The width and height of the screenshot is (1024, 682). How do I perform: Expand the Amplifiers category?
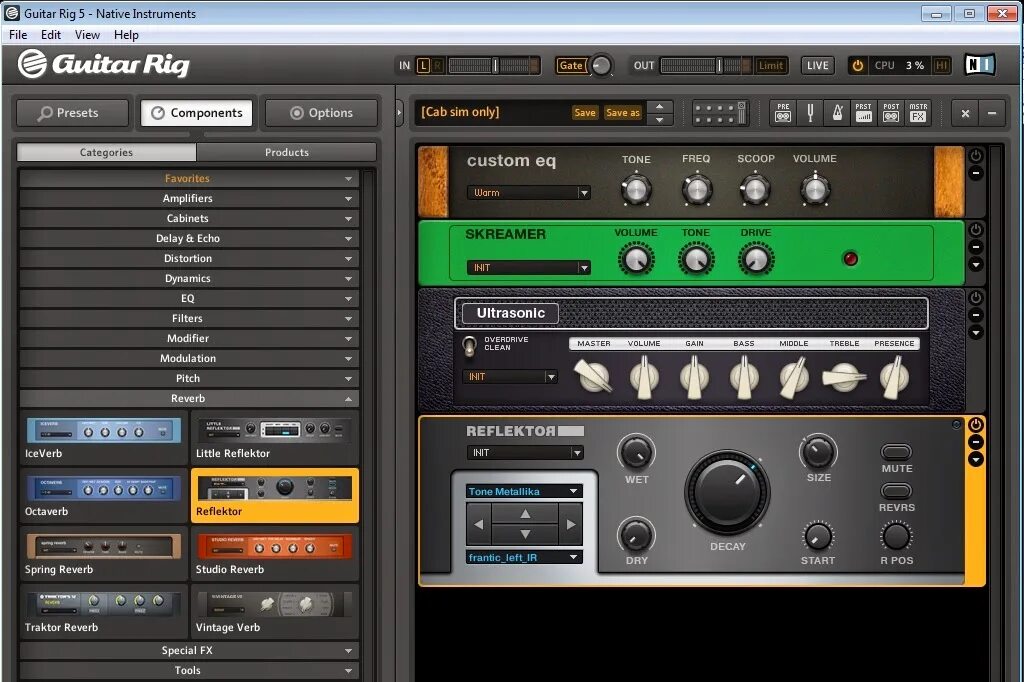tap(189, 198)
